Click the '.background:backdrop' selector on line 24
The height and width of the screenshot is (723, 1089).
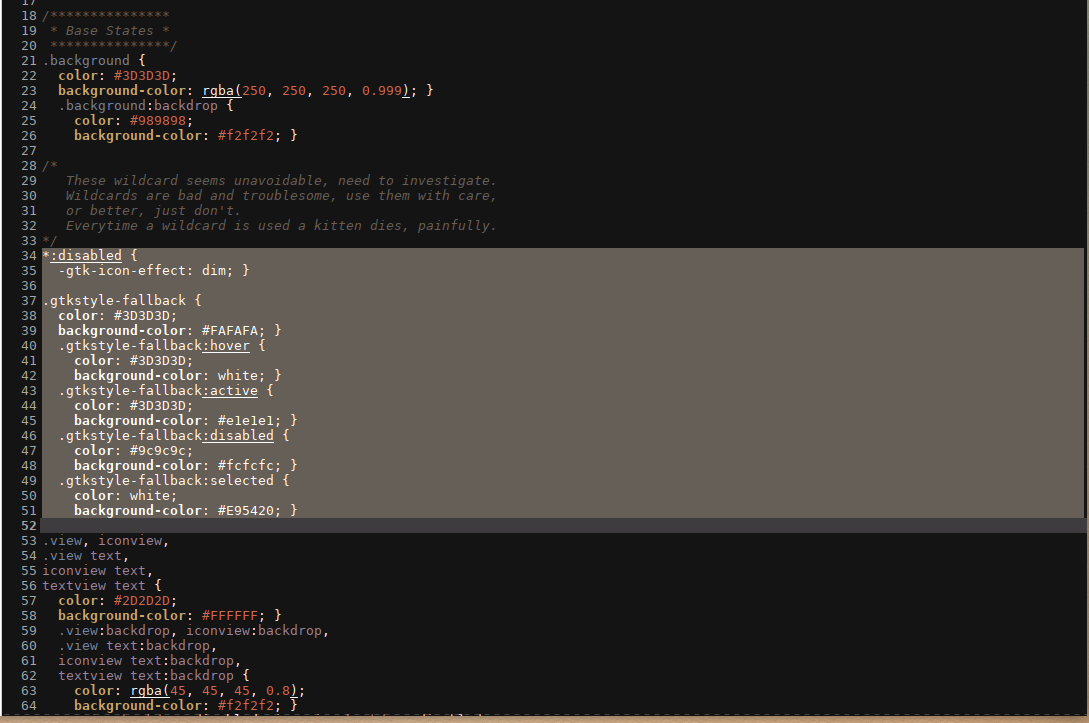point(138,106)
